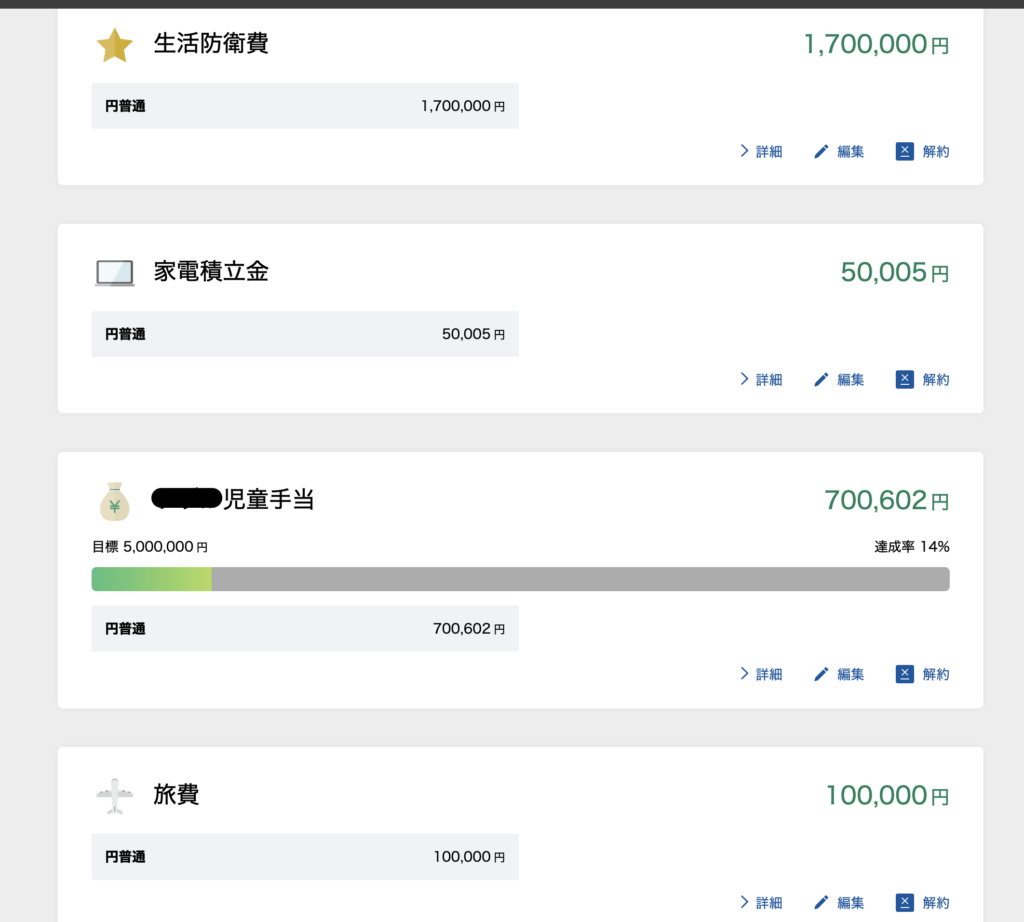Click the gold star icon beside 生活防衛費
Screen dimensions: 1024x922
pos(114,45)
